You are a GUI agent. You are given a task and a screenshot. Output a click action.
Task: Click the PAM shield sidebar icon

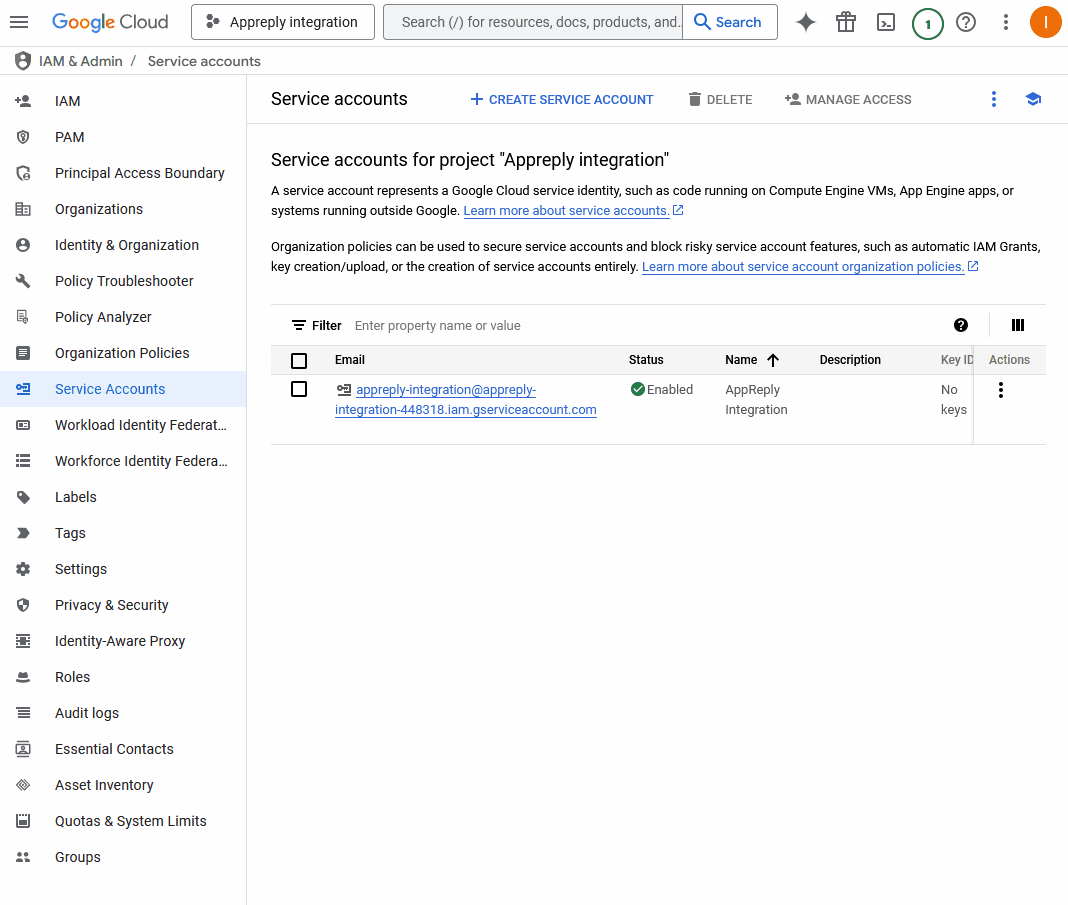tap(22, 137)
